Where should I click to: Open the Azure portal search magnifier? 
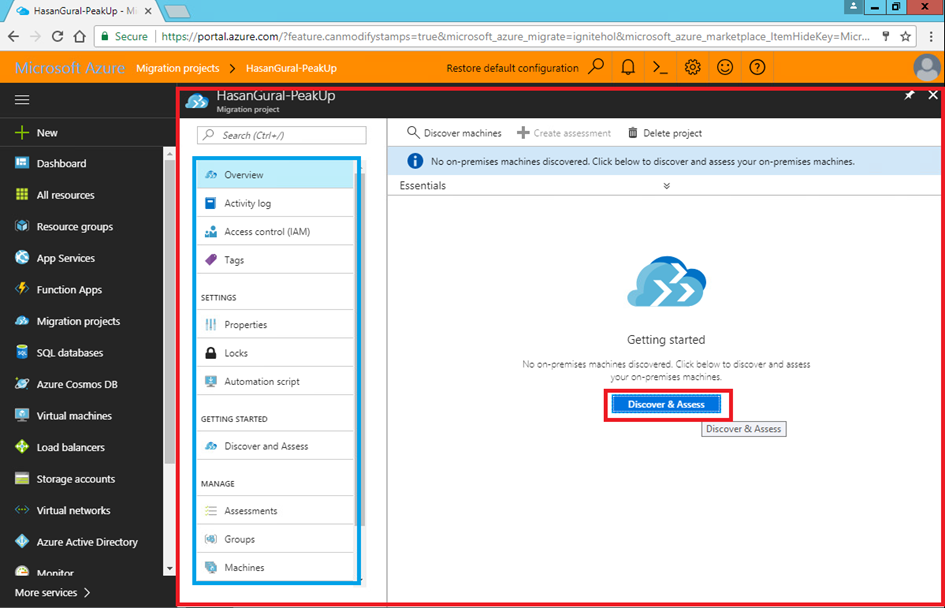[x=596, y=67]
